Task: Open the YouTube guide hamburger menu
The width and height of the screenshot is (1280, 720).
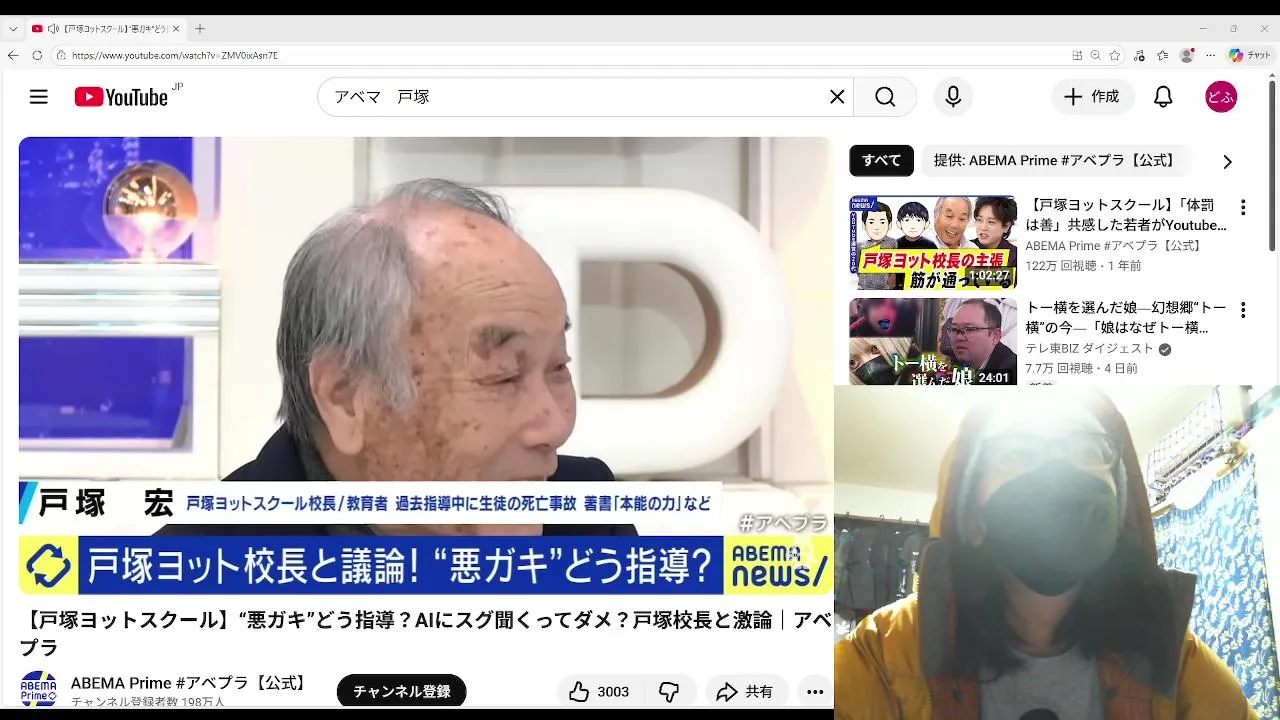Action: (39, 97)
